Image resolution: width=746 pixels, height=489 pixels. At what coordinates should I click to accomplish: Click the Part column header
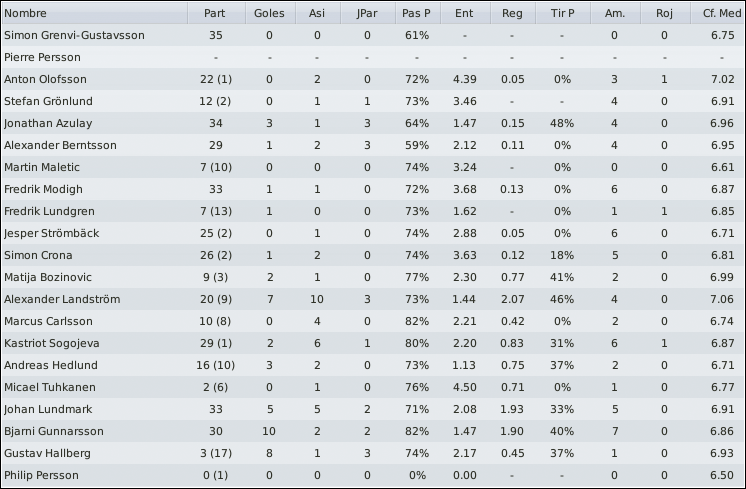point(215,13)
